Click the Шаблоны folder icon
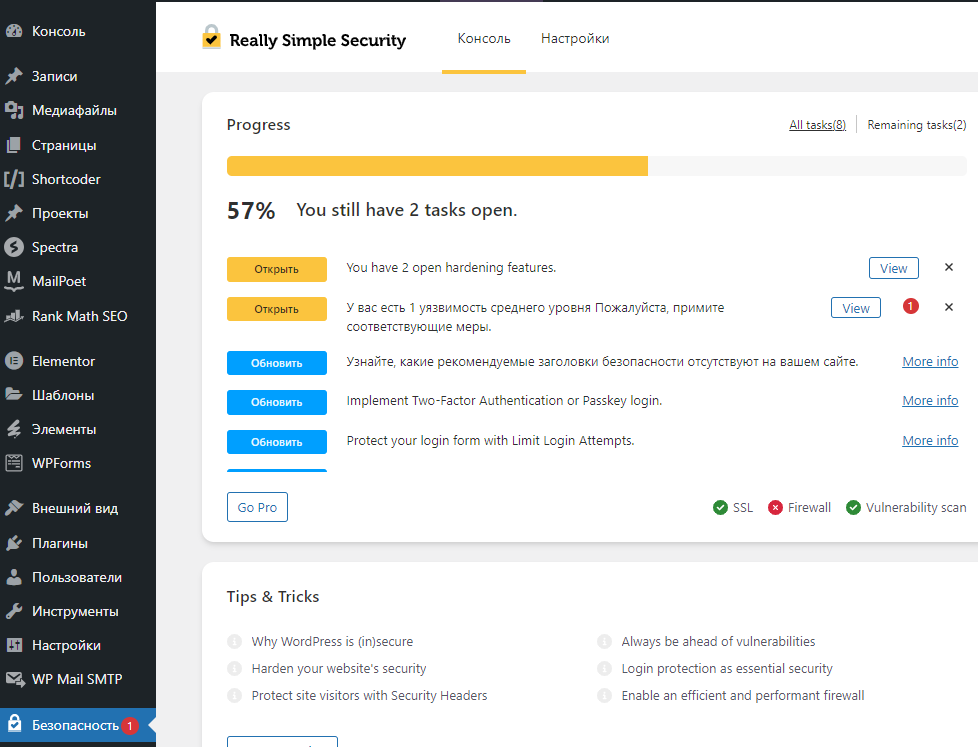978x747 pixels. pyautogui.click(x=14, y=395)
